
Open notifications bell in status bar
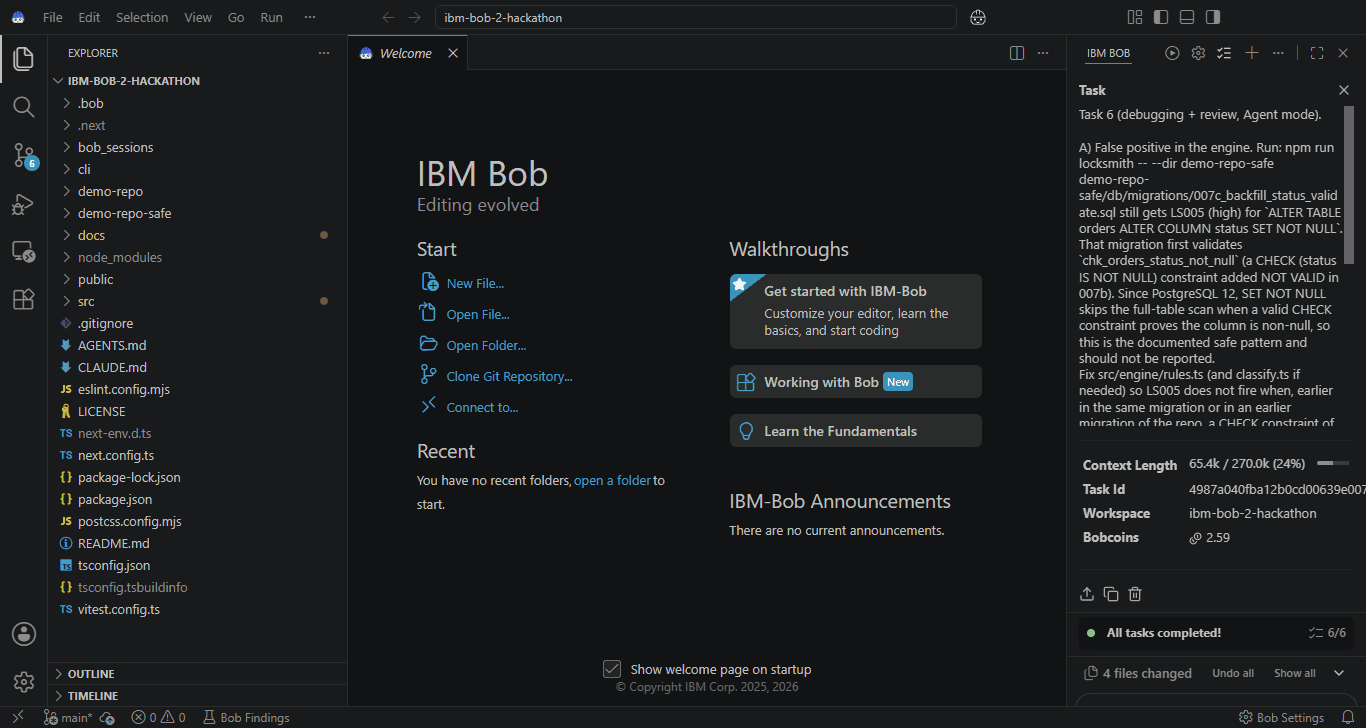click(1348, 717)
